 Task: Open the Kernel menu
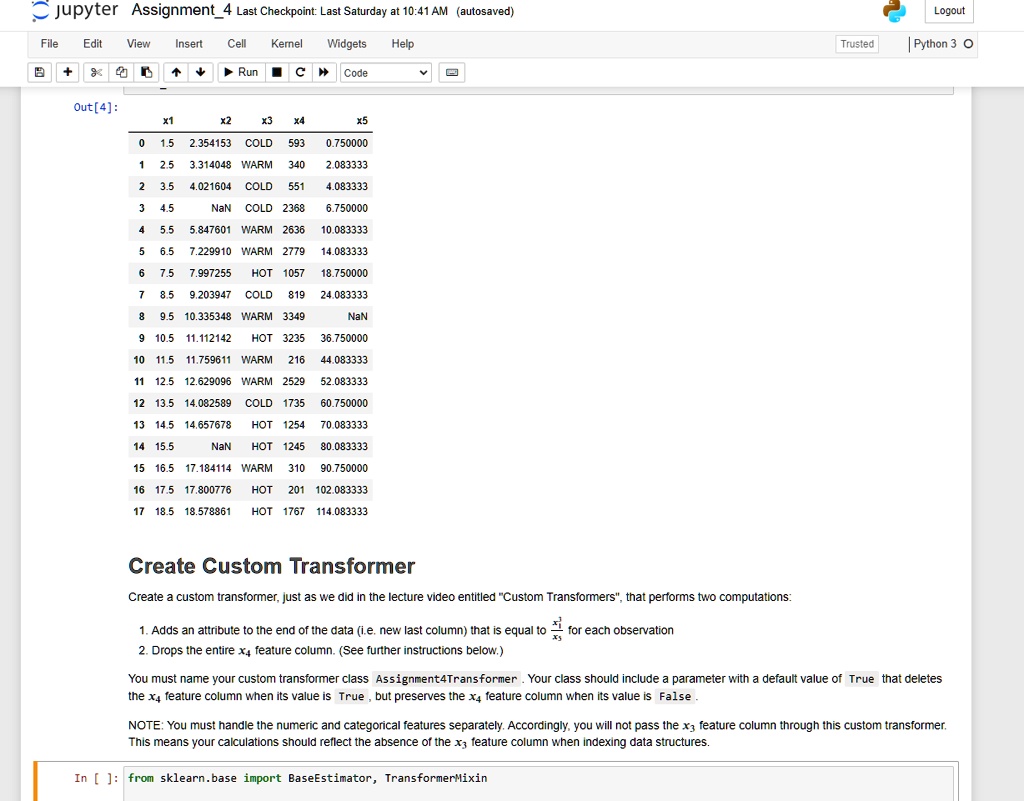pos(287,44)
